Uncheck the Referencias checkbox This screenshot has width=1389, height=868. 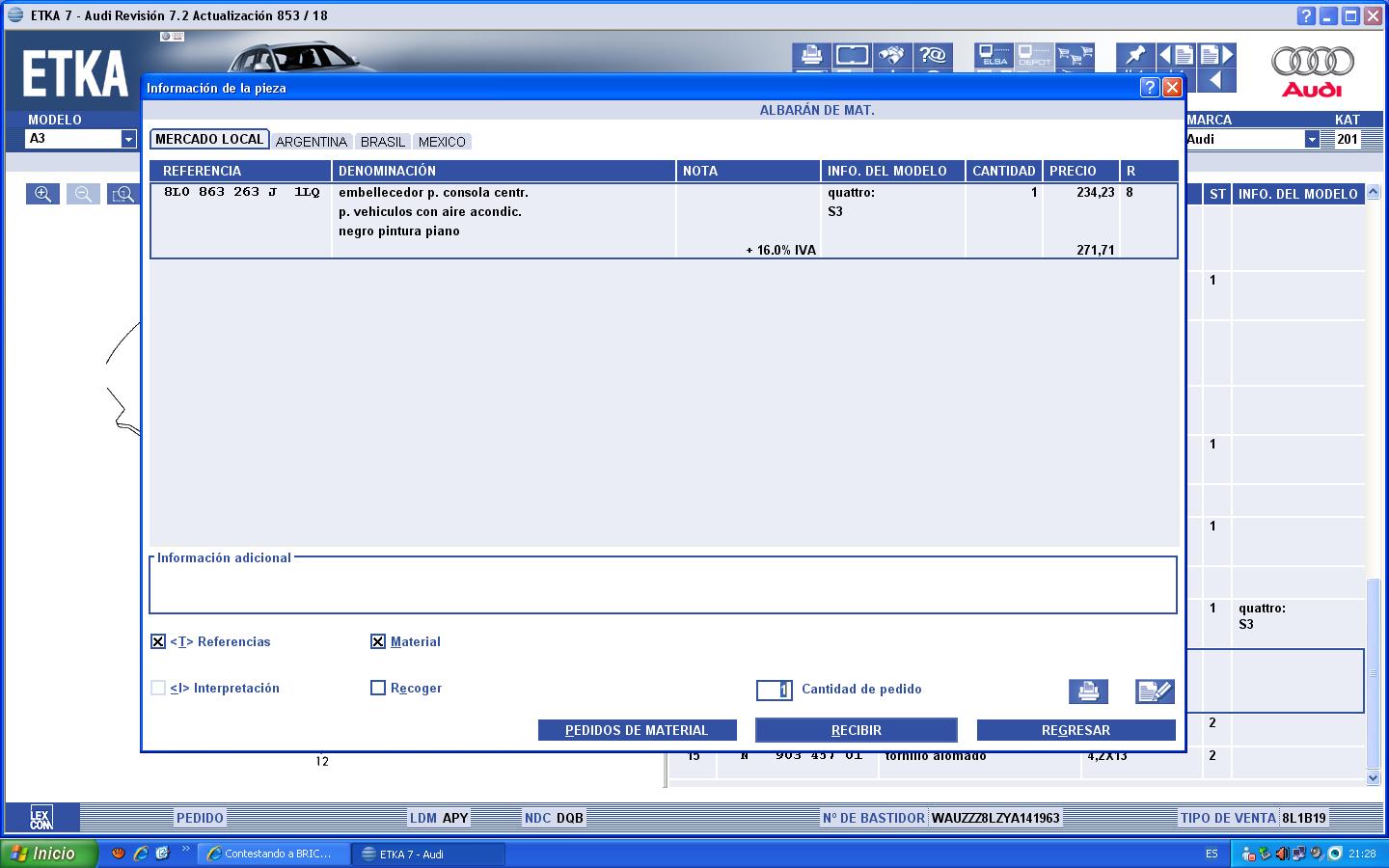[158, 641]
